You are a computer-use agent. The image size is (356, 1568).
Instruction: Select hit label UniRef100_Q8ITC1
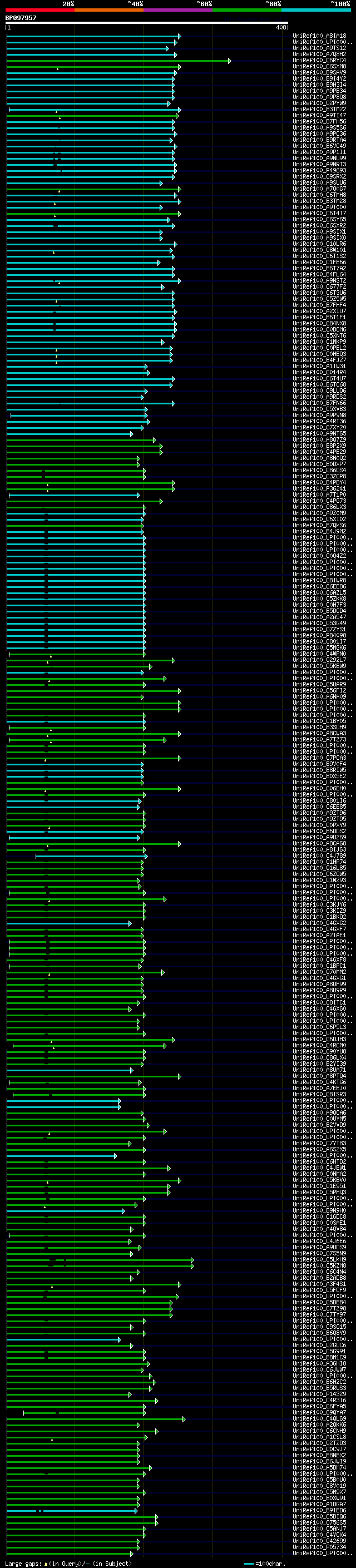coord(319,1002)
